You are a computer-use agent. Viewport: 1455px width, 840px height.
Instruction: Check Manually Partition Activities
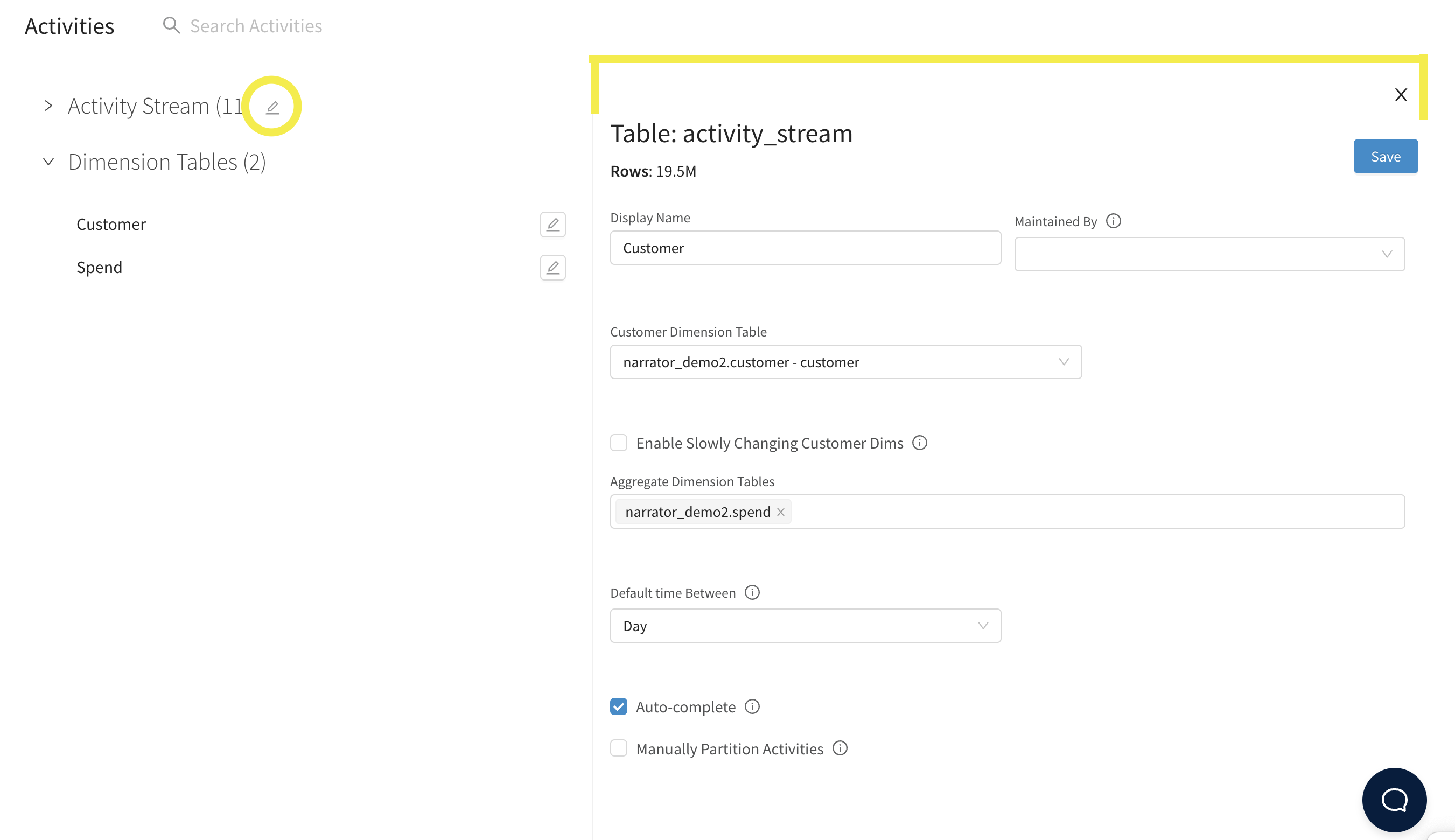(x=619, y=748)
